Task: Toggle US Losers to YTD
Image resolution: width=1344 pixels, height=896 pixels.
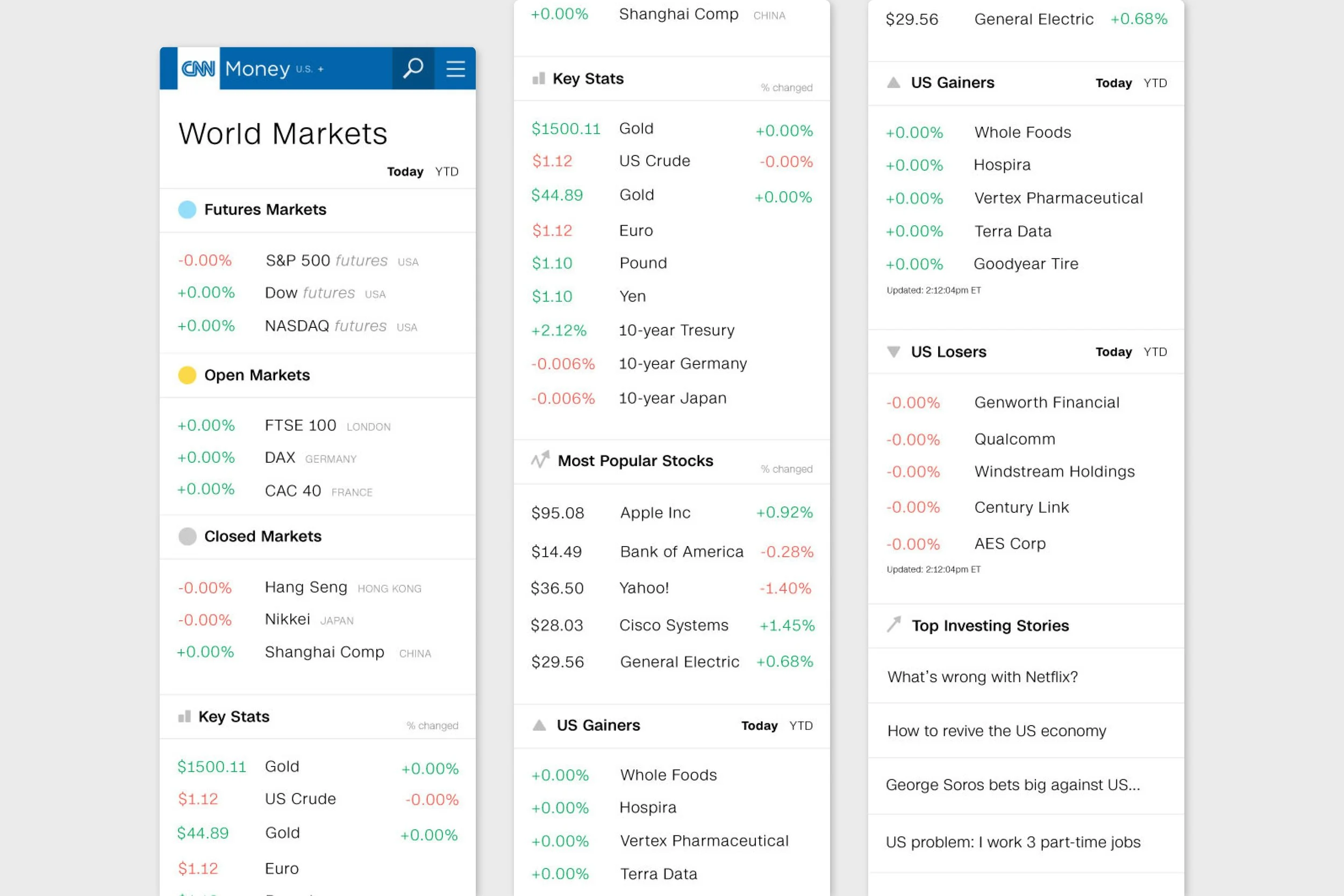Action: tap(1155, 352)
